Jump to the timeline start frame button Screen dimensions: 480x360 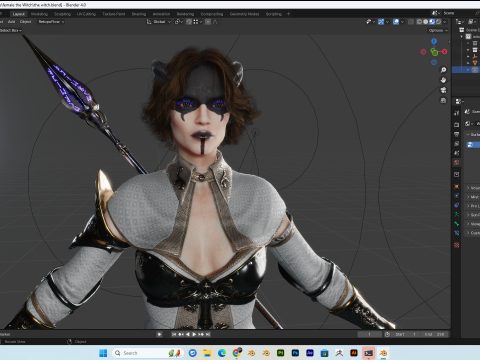point(174,334)
